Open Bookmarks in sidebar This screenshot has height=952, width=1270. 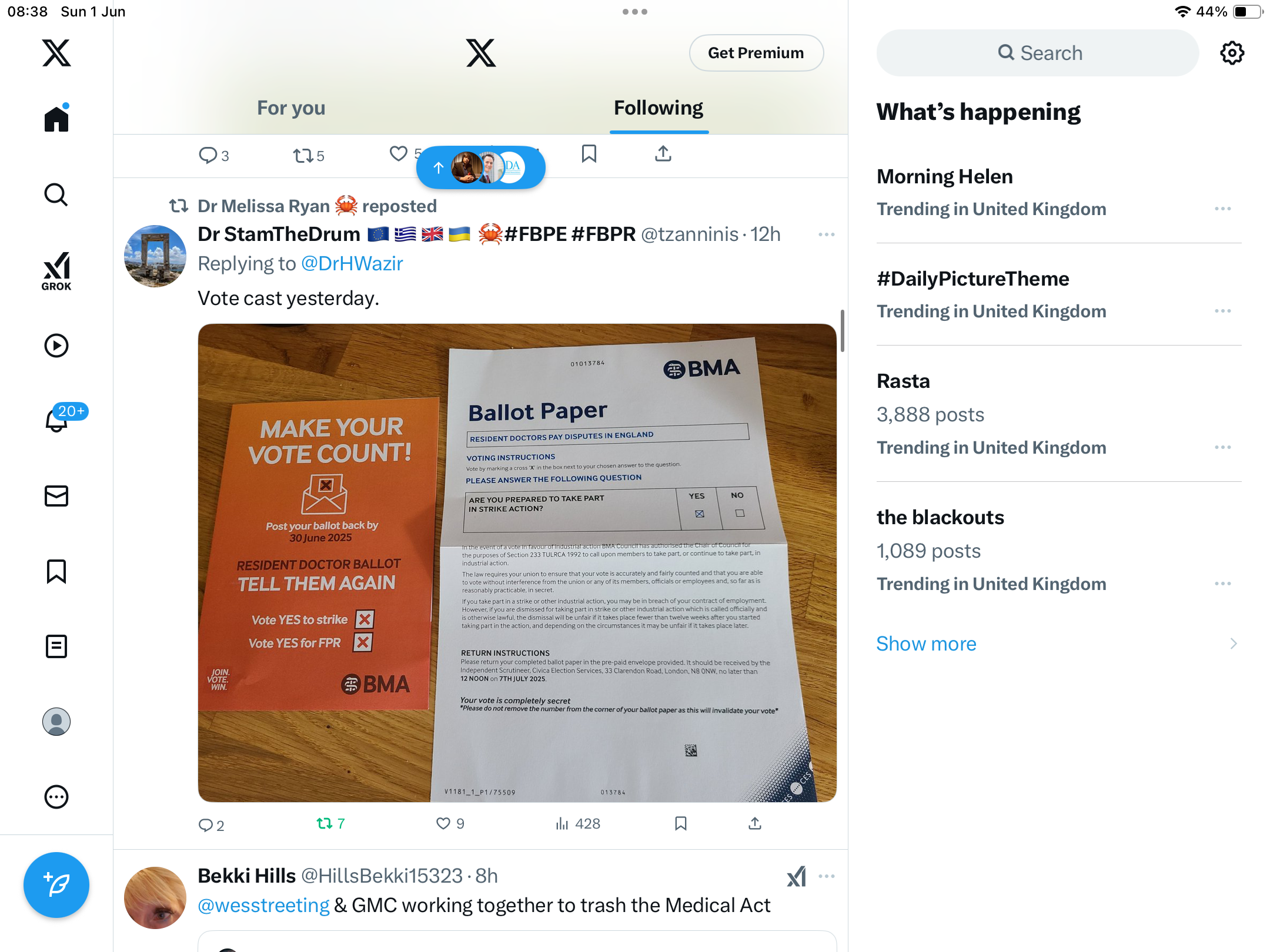point(56,571)
